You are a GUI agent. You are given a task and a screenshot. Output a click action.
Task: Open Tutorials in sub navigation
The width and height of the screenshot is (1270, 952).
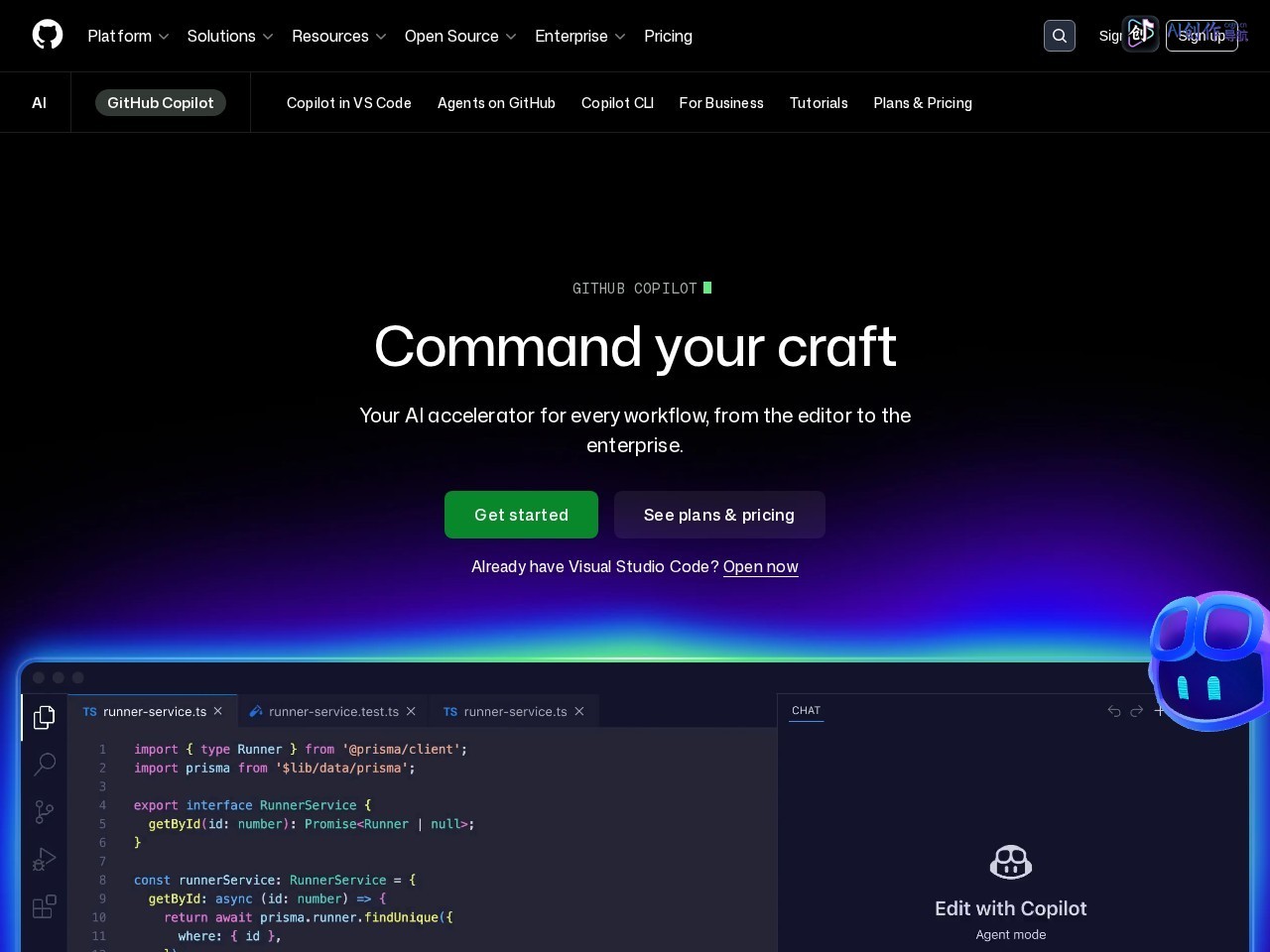819,103
